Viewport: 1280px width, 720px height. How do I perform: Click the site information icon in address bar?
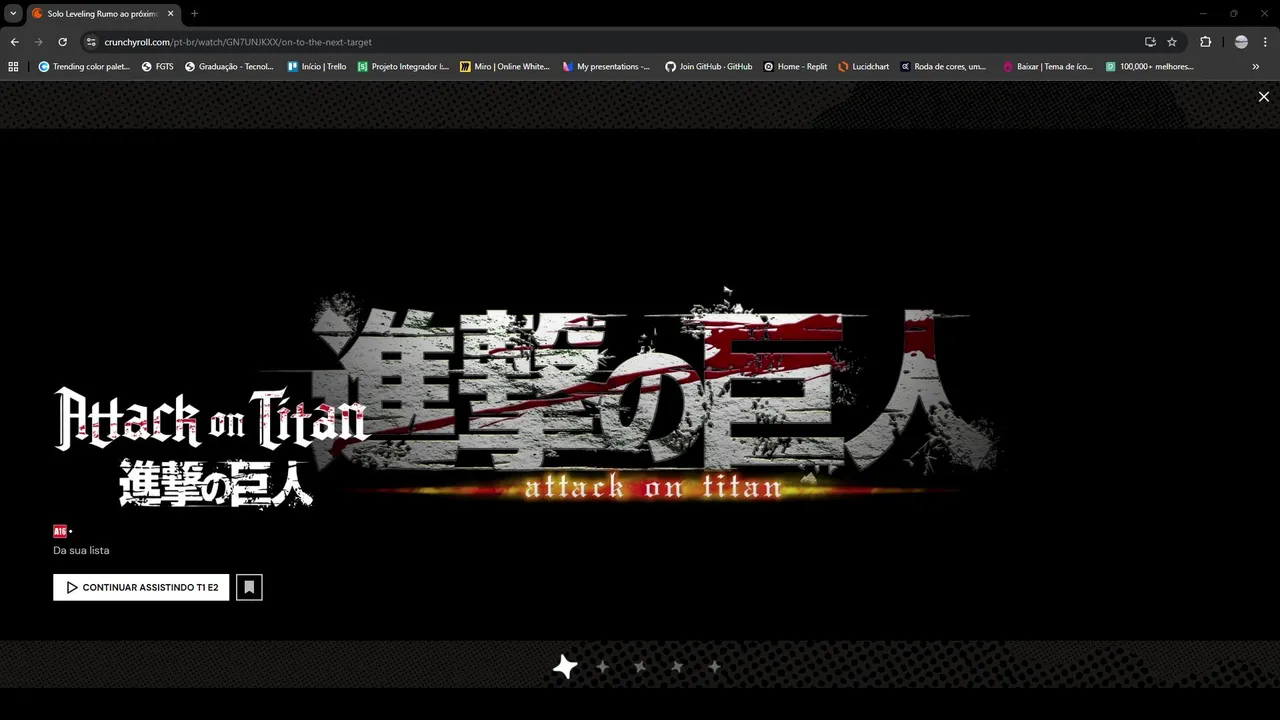click(91, 42)
